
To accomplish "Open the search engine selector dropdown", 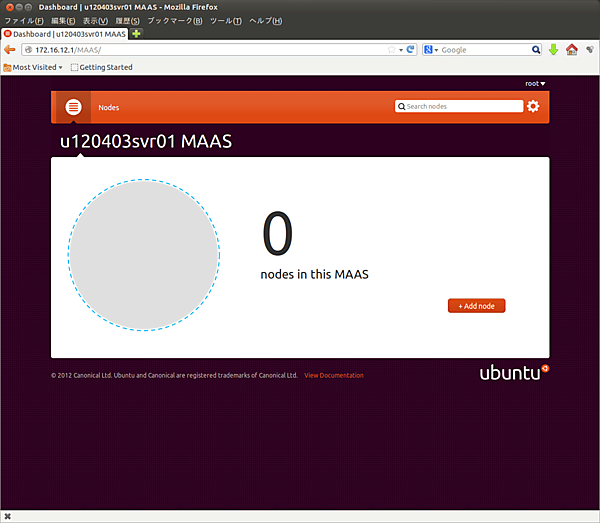I will pyautogui.click(x=431, y=50).
